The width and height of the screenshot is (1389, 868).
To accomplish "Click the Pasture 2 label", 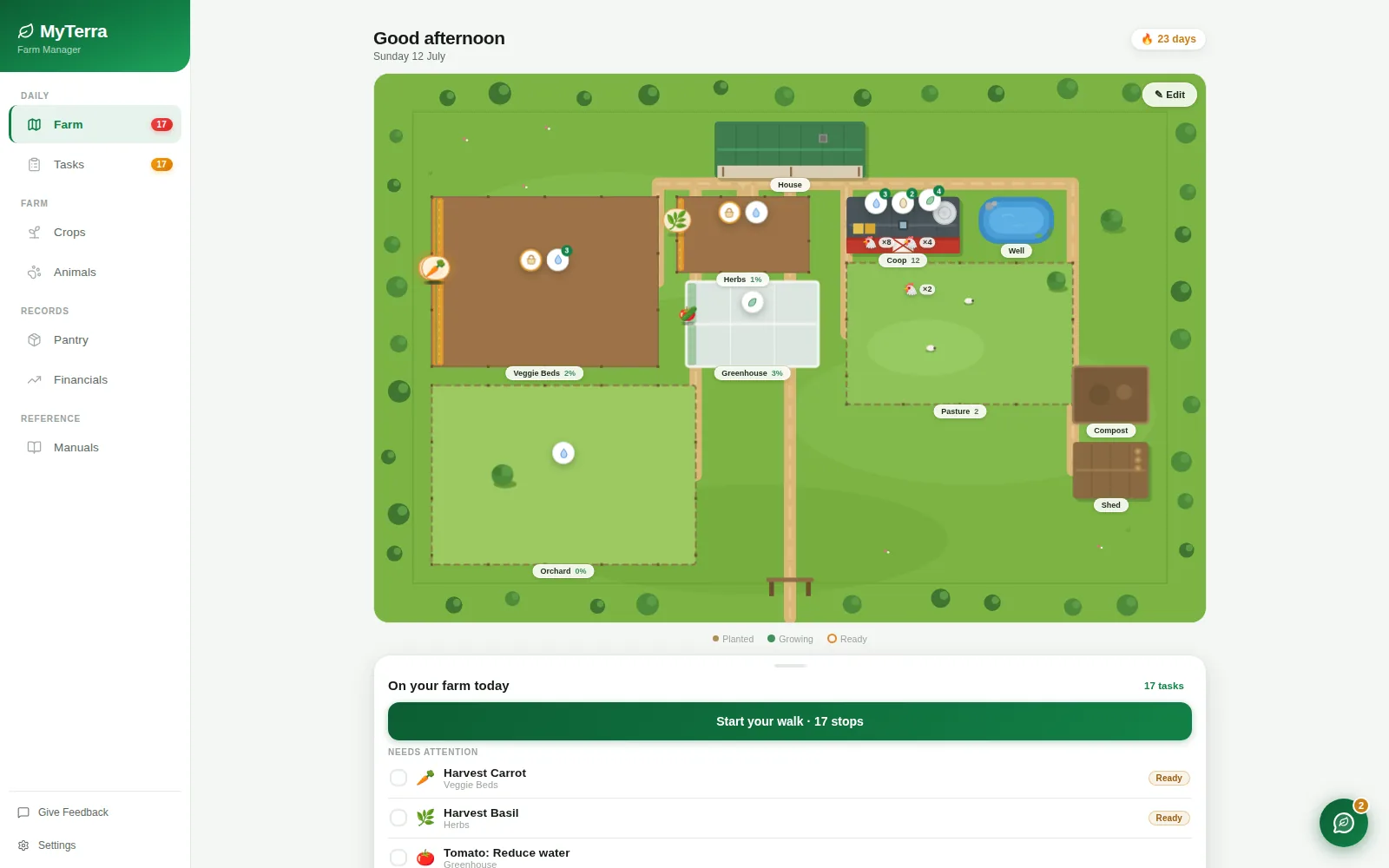I will pyautogui.click(x=959, y=411).
